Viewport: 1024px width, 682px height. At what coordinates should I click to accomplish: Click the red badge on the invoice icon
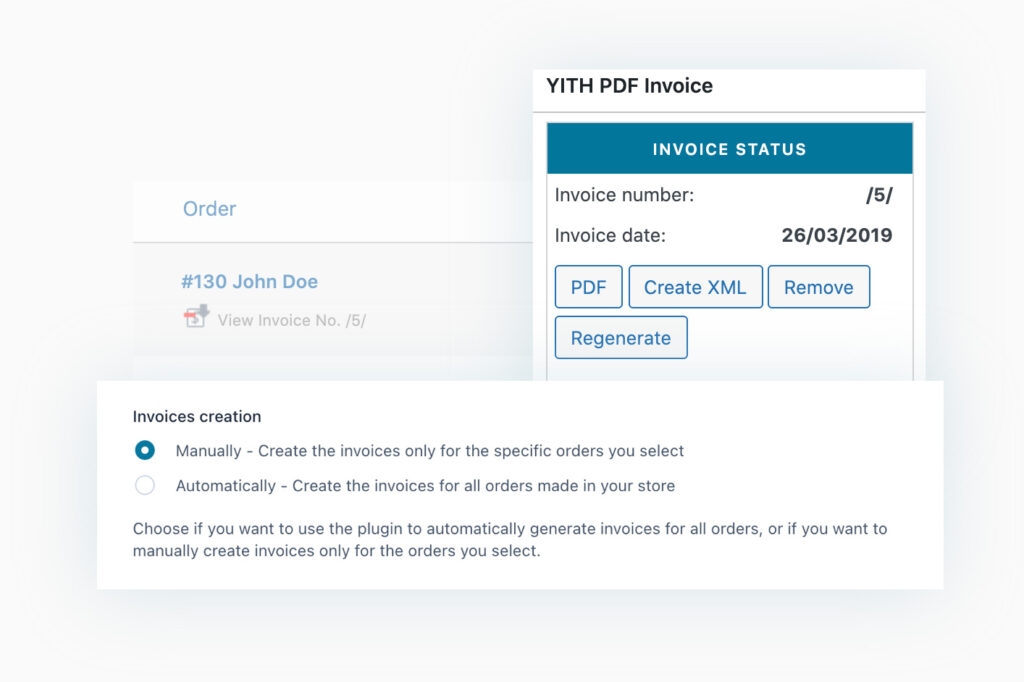[191, 313]
